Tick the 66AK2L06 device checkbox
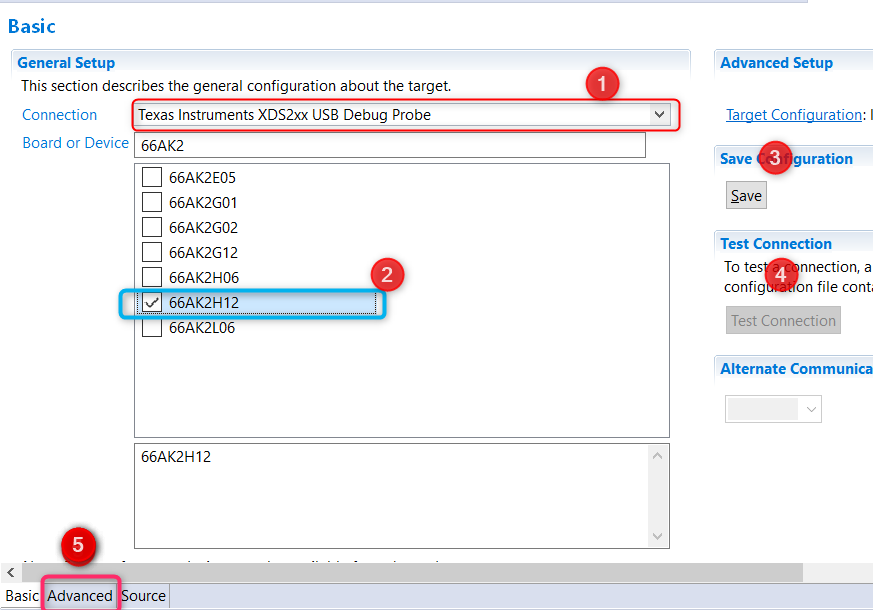 151,328
